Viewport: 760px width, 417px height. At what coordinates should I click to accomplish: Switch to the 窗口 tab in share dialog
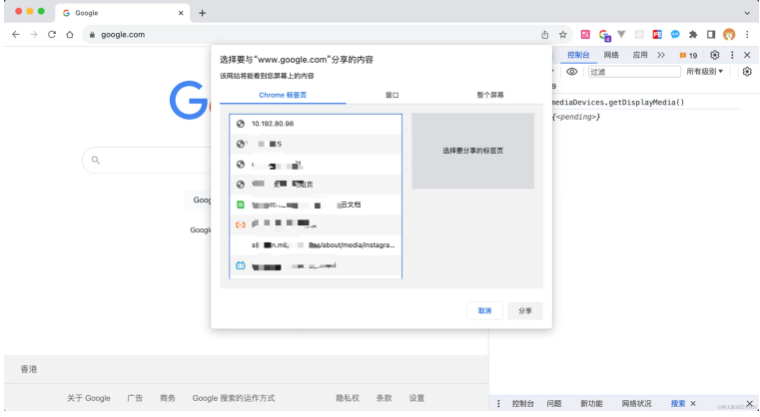[392, 95]
